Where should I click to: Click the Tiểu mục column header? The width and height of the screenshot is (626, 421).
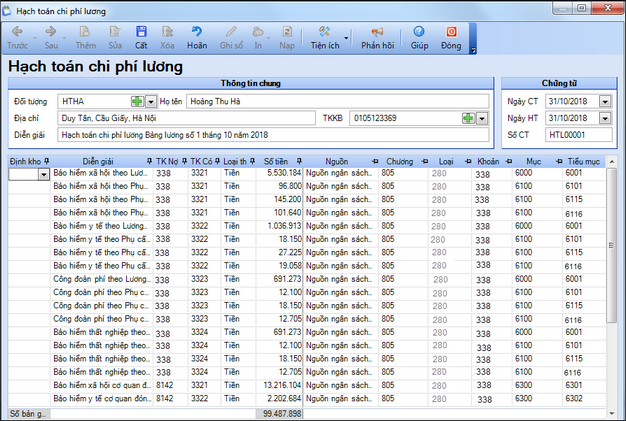583,161
